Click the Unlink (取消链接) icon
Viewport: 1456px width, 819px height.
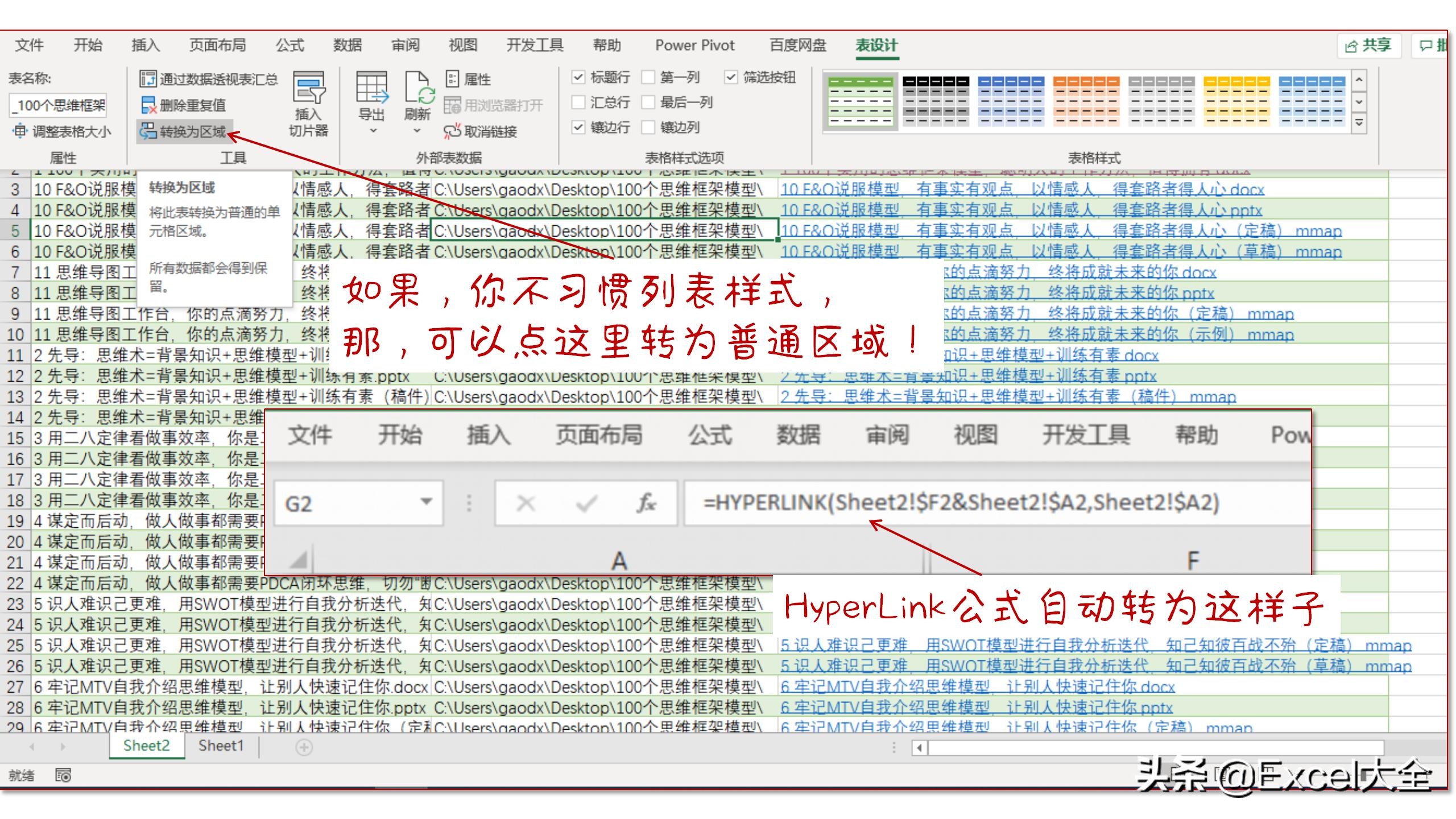coord(452,131)
